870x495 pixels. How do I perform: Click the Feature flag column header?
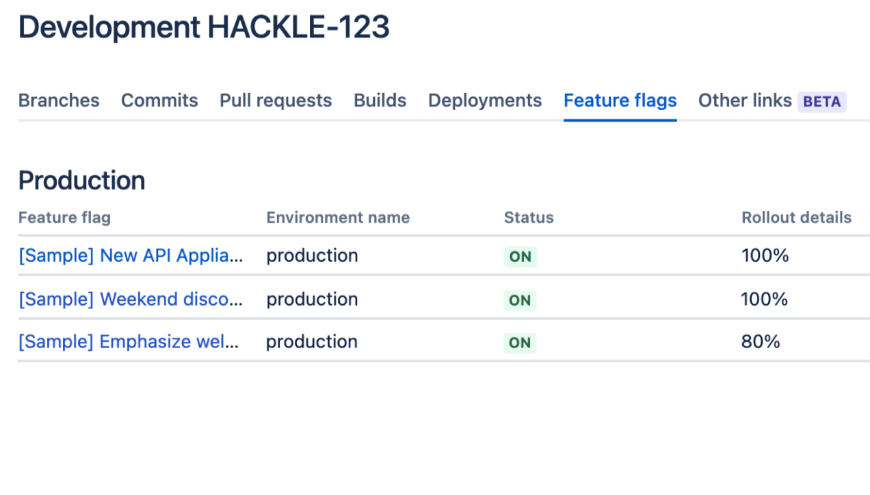tap(64, 218)
